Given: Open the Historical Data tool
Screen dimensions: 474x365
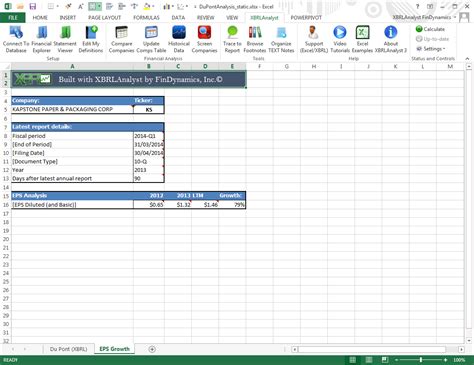Looking at the screenshot, I should (x=179, y=39).
